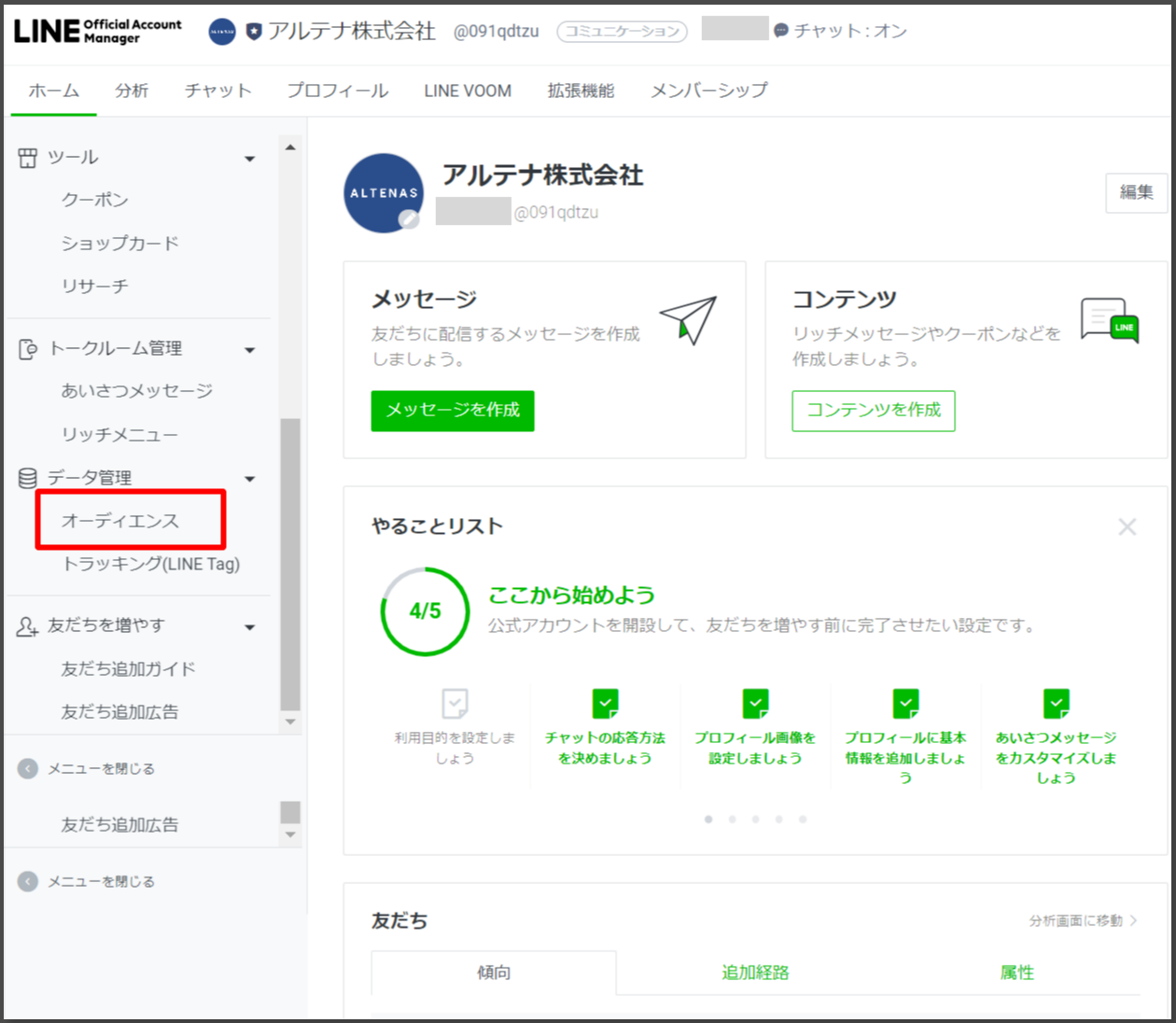This screenshot has height=1023, width=1176.
Task: Click the 4/5 progress circle
Action: point(425,611)
